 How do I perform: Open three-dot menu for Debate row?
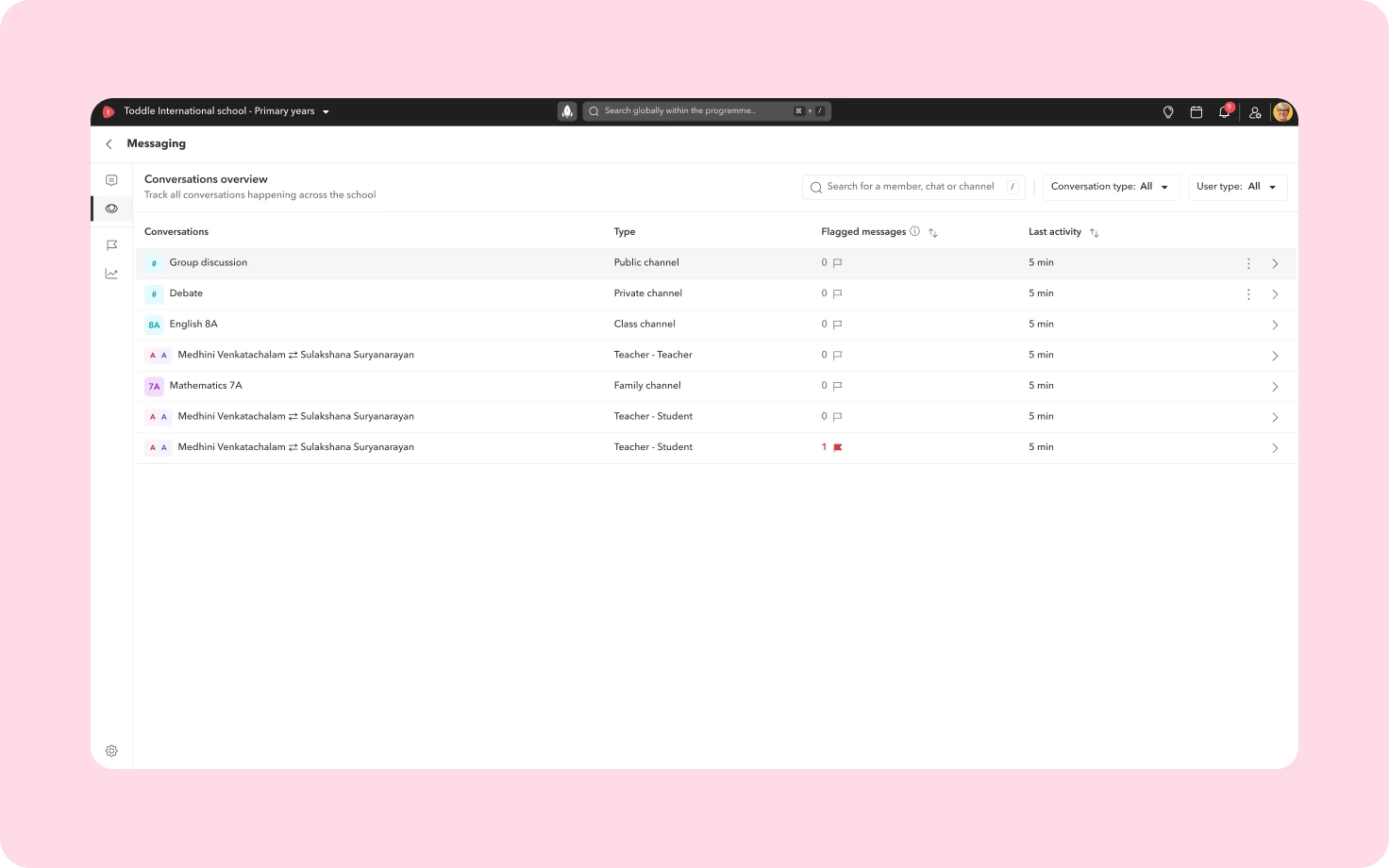pos(1248,294)
